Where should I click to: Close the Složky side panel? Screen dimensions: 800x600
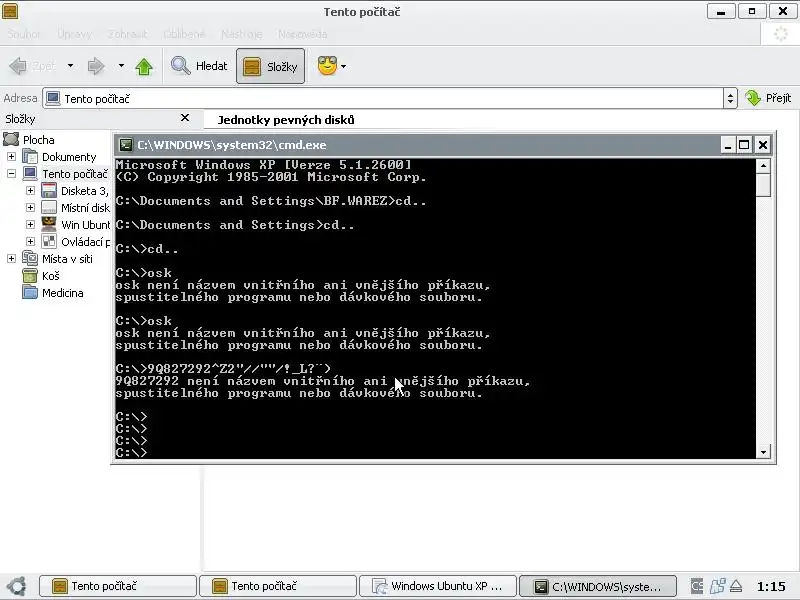[185, 118]
